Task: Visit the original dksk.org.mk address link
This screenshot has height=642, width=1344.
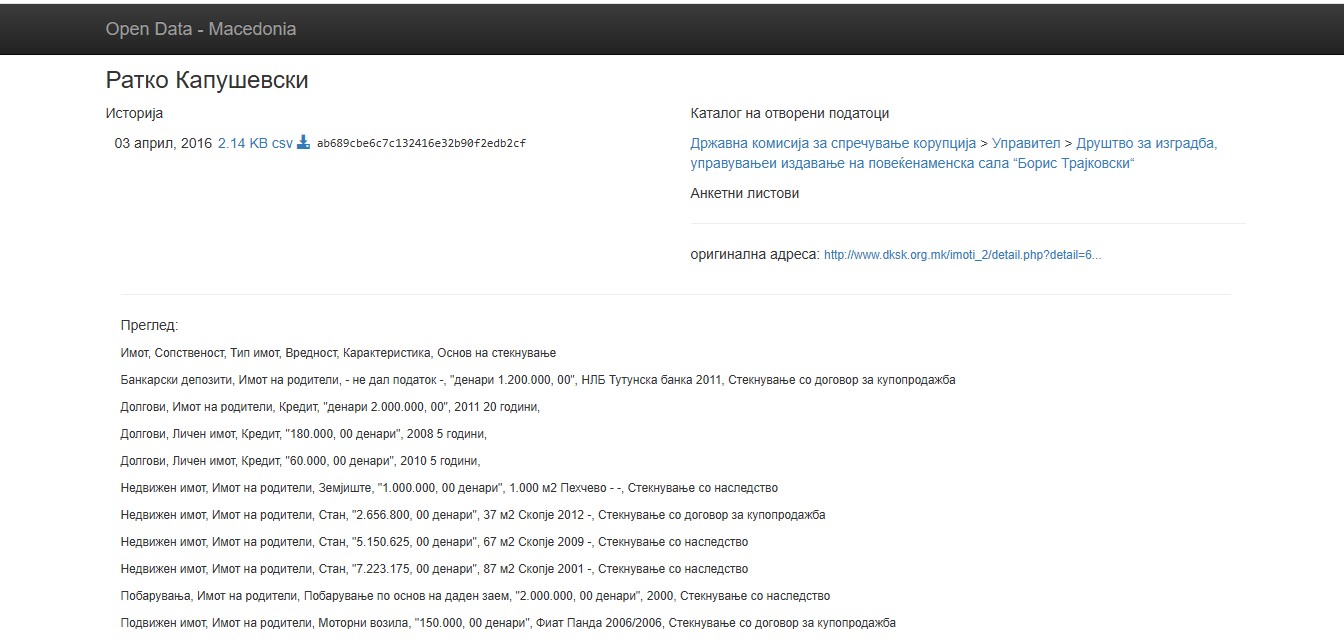Action: [962, 255]
